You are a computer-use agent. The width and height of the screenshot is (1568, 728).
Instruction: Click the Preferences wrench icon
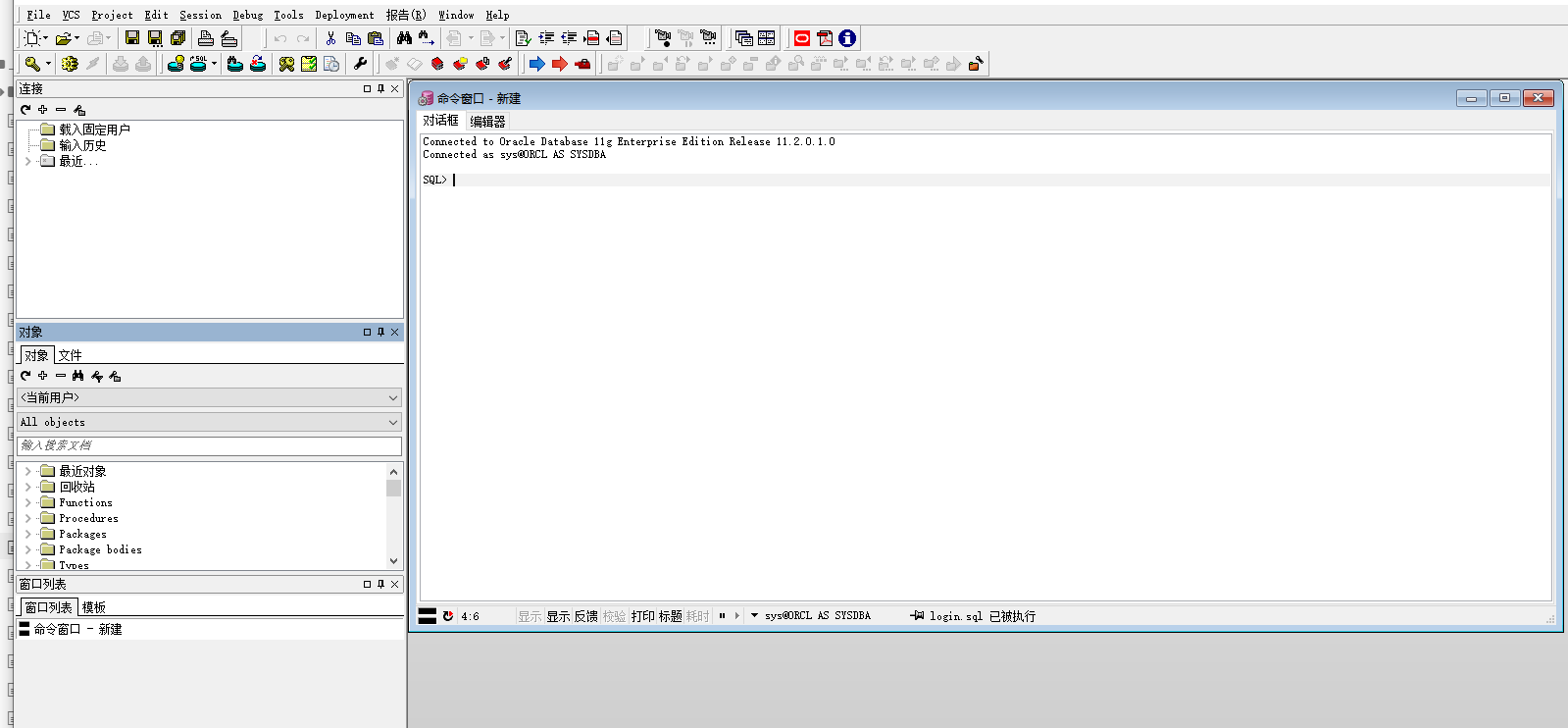coord(360,64)
